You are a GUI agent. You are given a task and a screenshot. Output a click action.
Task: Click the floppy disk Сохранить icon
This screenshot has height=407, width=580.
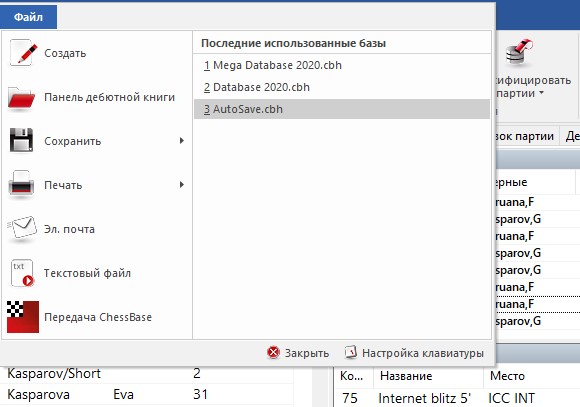[x=21, y=140]
